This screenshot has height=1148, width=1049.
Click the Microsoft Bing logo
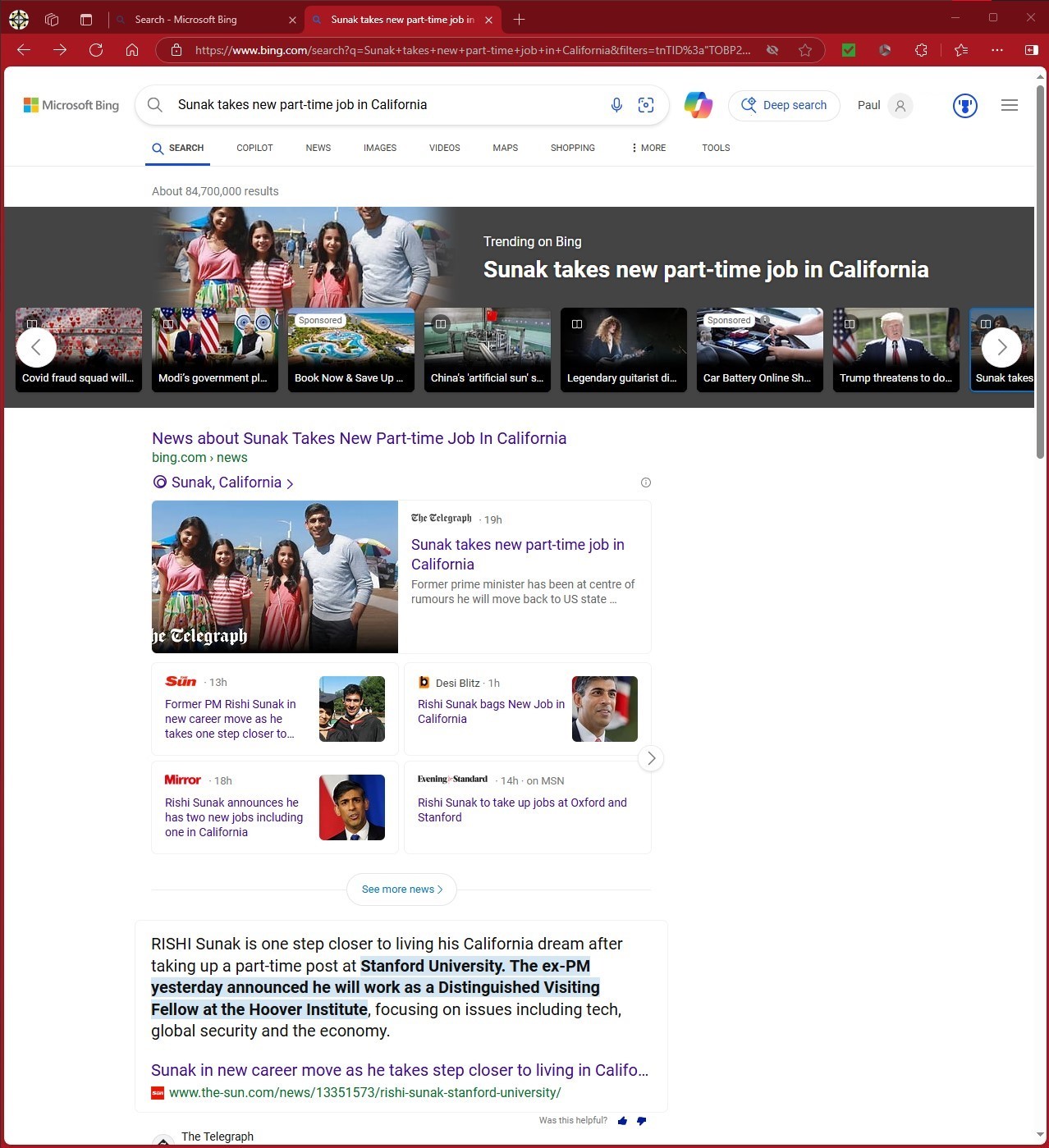click(71, 105)
